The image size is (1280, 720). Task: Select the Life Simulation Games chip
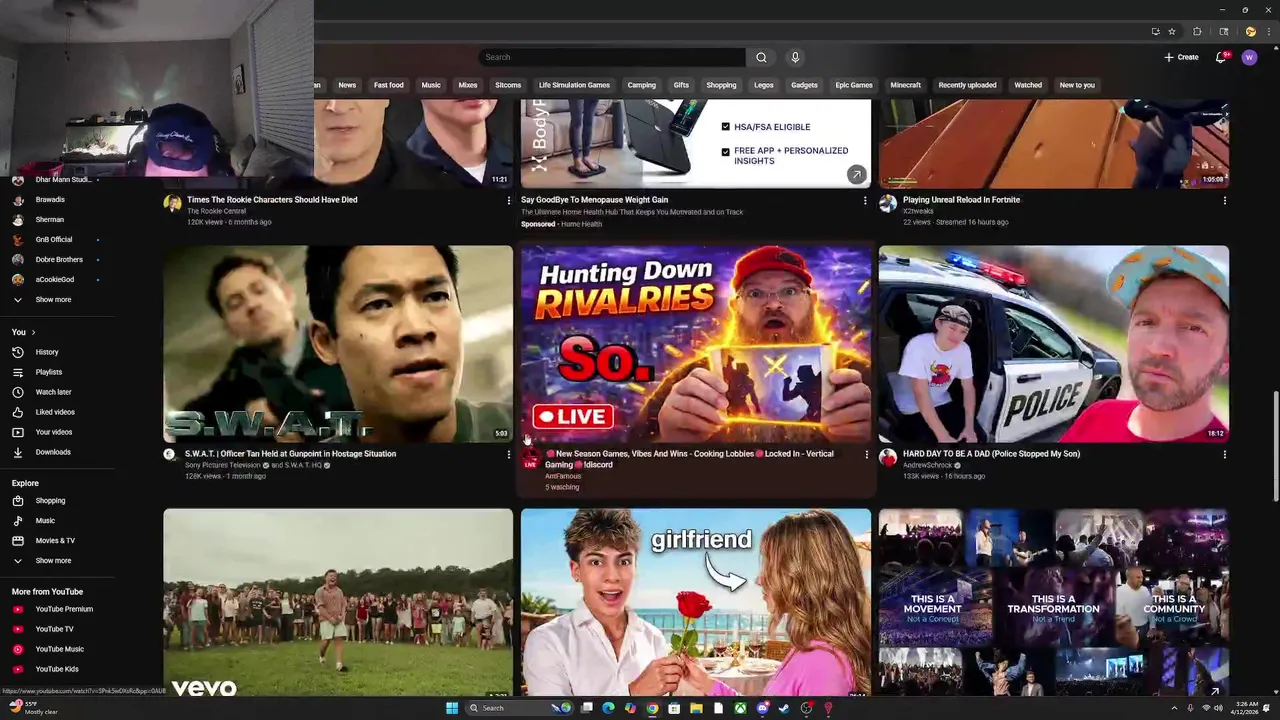pos(574,85)
